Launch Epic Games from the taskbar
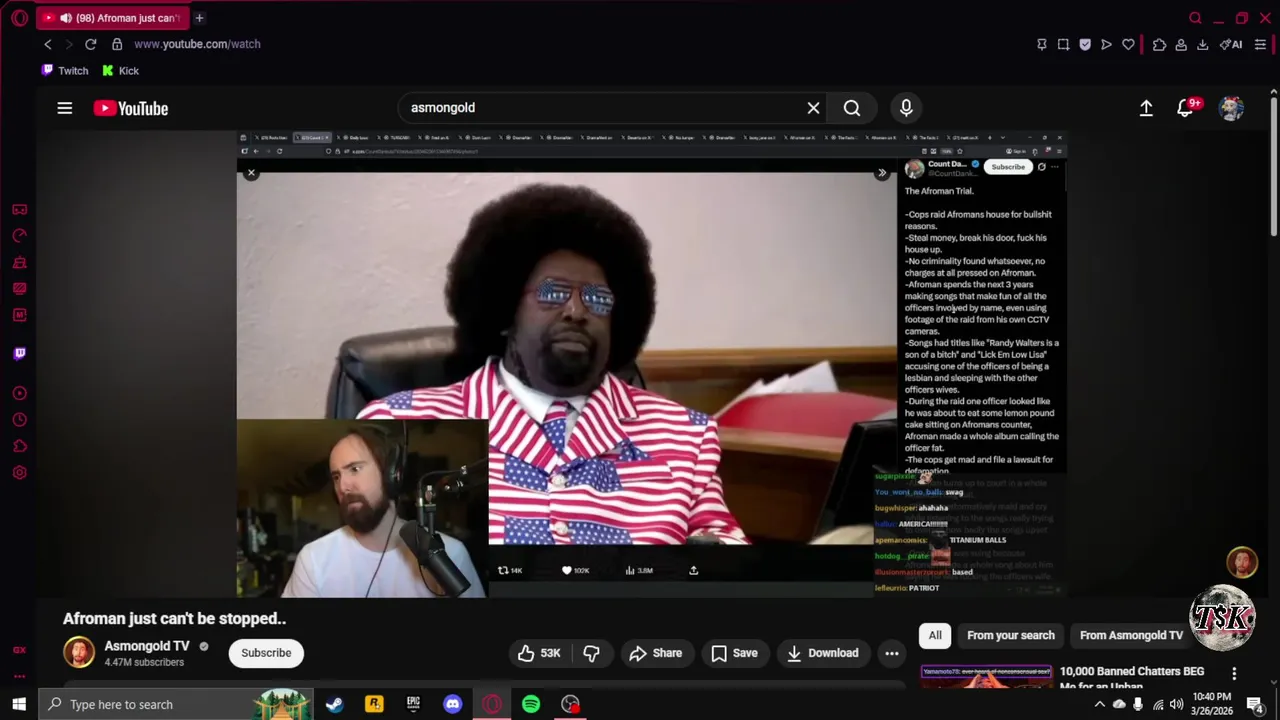Screen dimensions: 1280x720 [413, 704]
